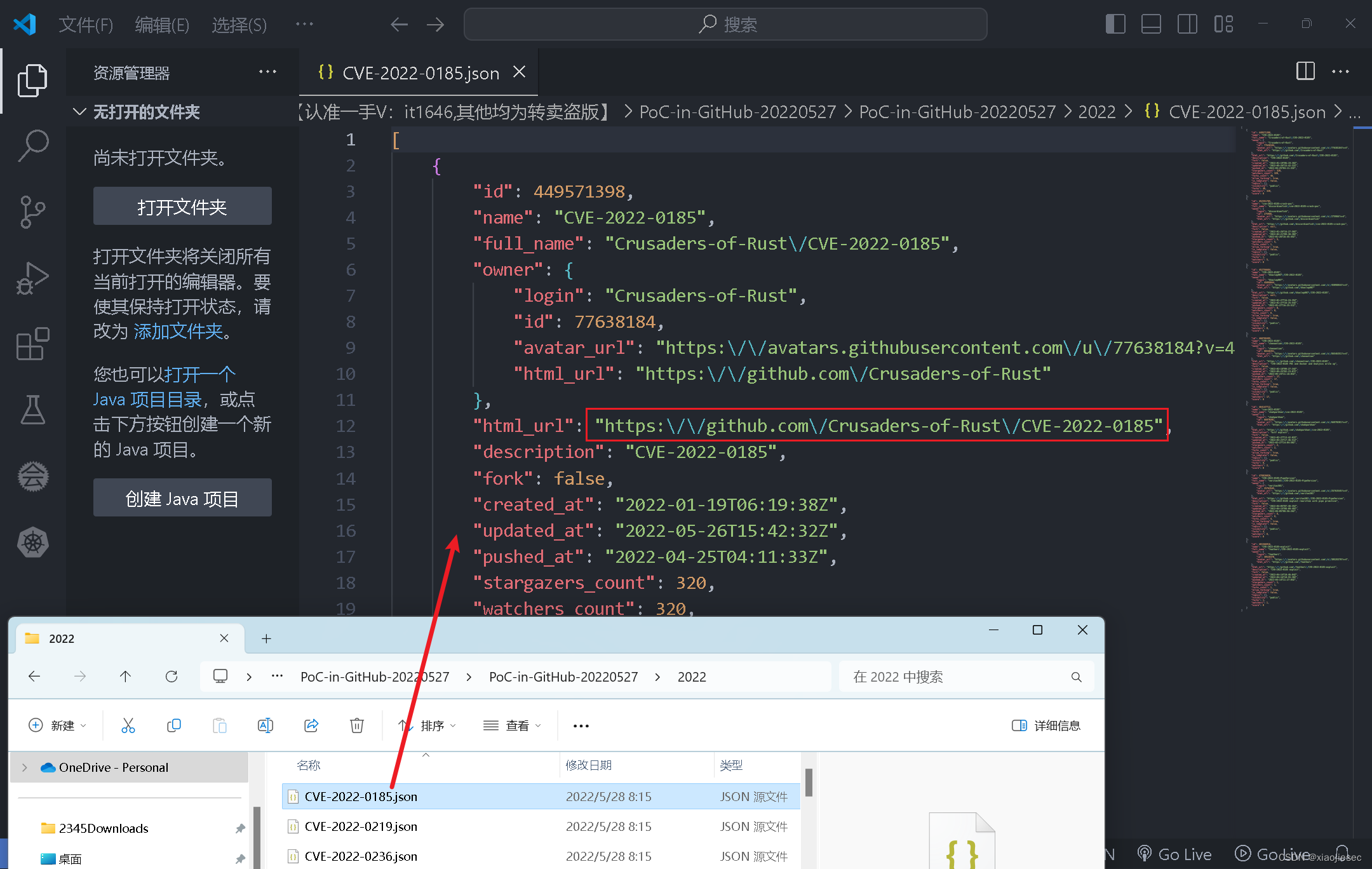The height and width of the screenshot is (869, 1372).
Task: Click the 打开文件夹 button
Action: pos(182,206)
